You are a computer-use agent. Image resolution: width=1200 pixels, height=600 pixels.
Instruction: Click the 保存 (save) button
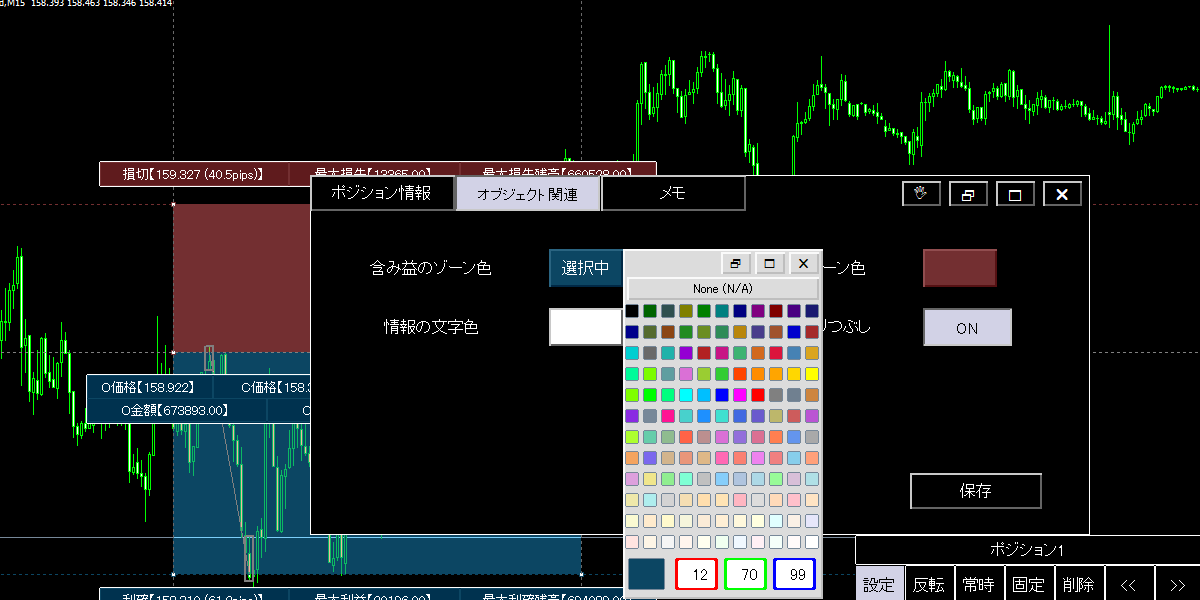(x=975, y=491)
